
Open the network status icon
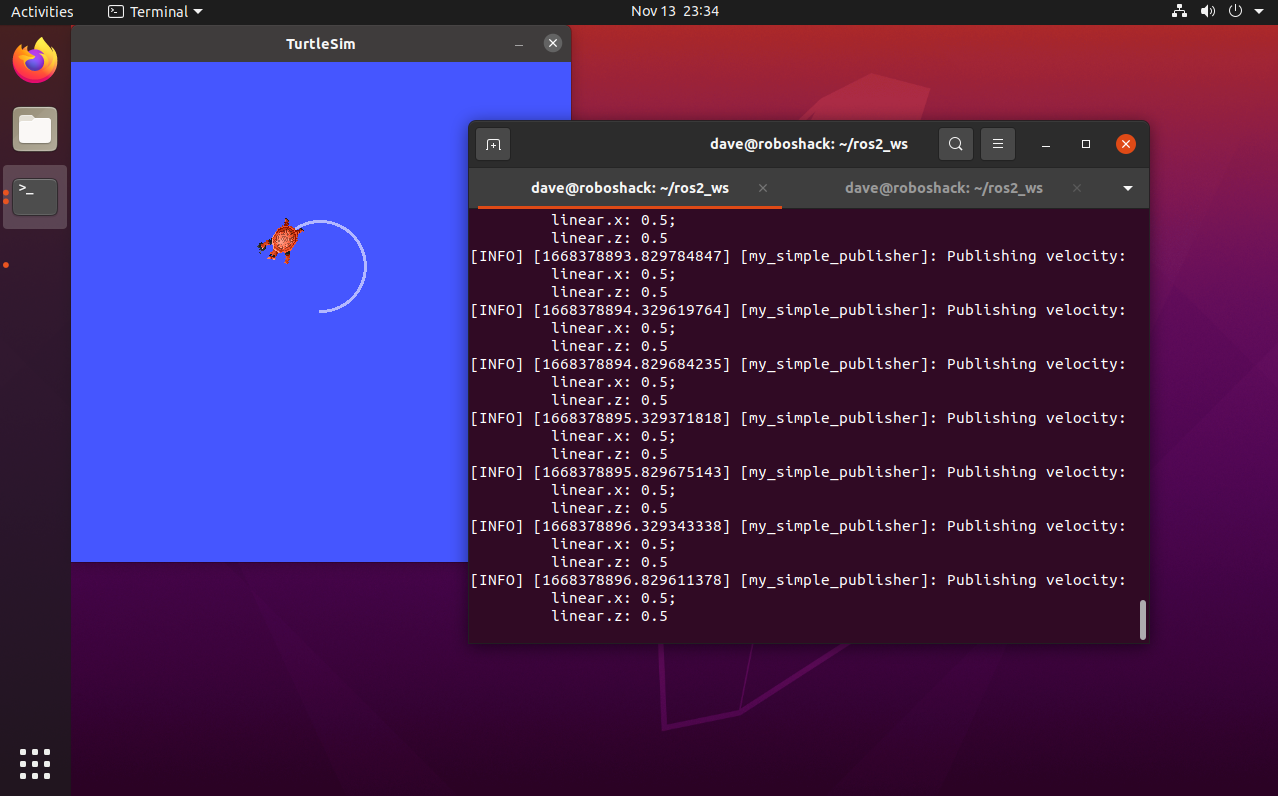click(x=1179, y=12)
